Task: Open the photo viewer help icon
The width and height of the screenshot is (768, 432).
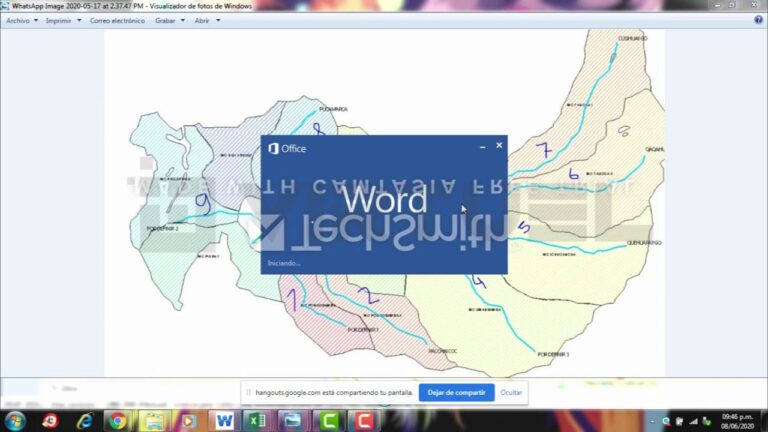Action: click(x=758, y=20)
